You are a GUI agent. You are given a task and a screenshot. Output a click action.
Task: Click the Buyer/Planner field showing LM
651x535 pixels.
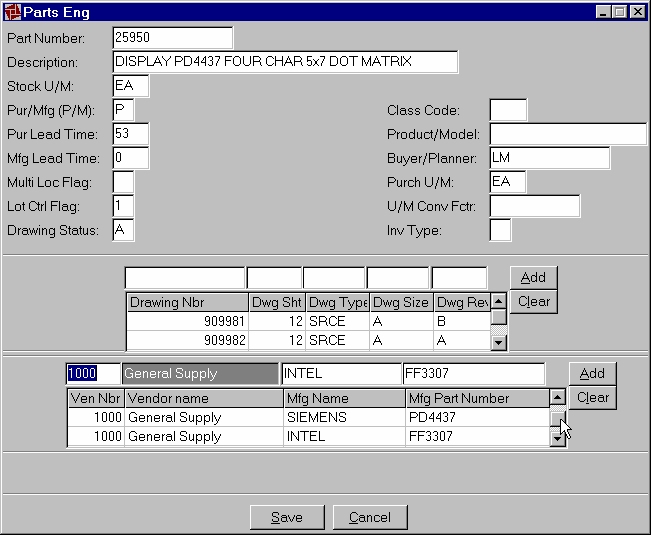[x=550, y=158]
